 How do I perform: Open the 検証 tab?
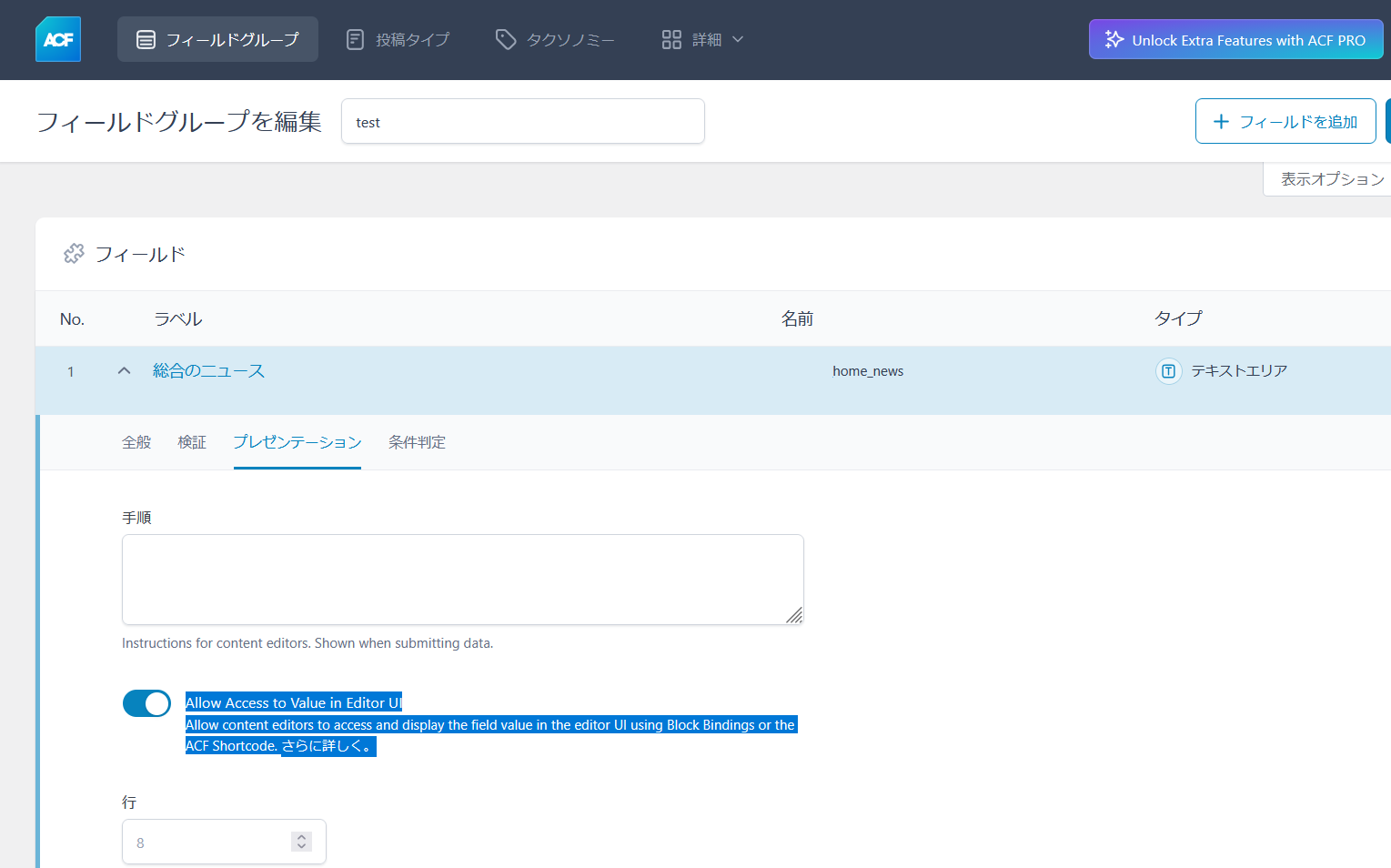192,442
